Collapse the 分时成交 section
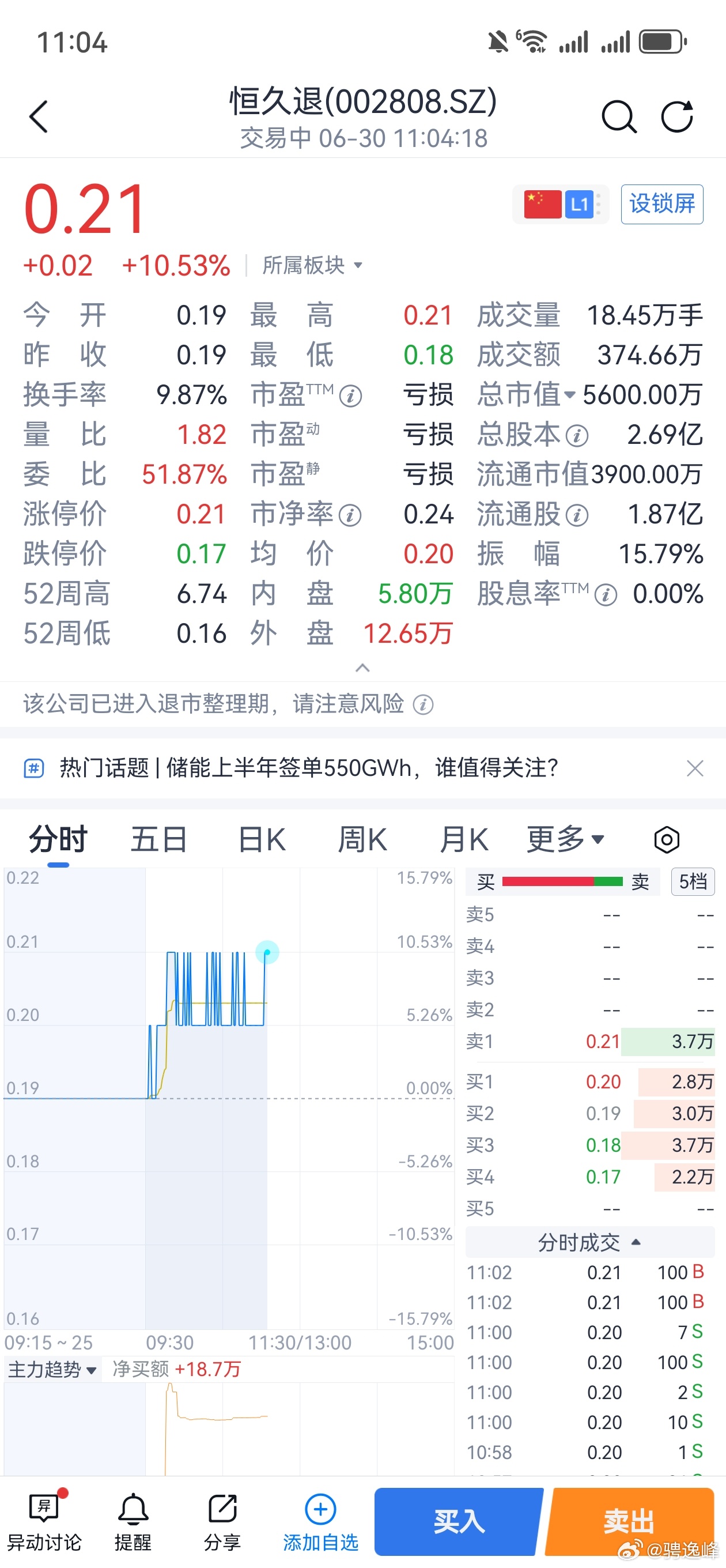Viewport: 726px width, 1568px height. [589, 1242]
